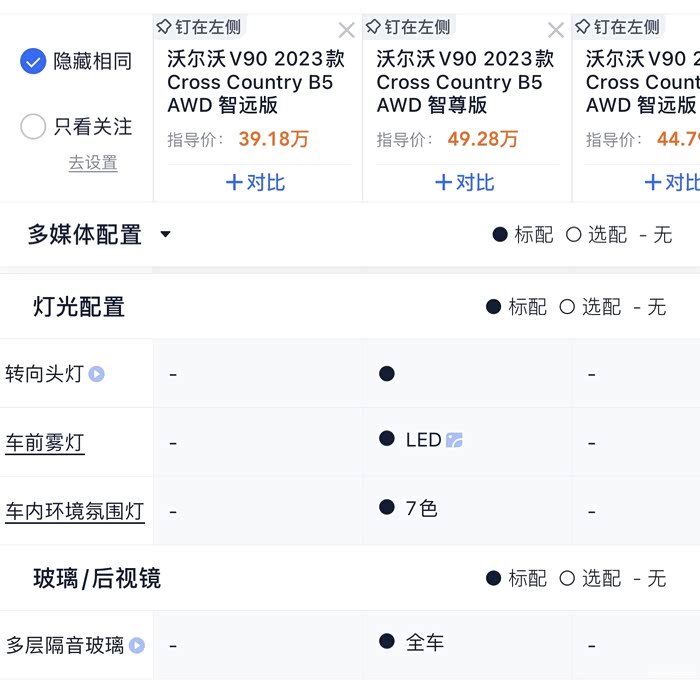The image size is (700, 688).
Task: Click the 玻璃/后视镜 section header
Action: coord(96,578)
